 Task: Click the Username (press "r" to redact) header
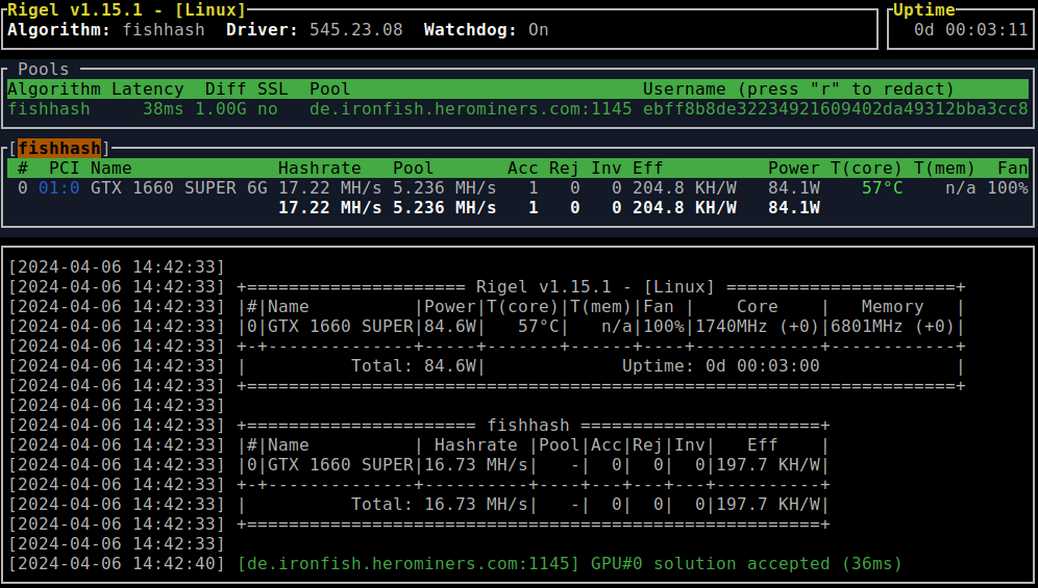pos(798,89)
